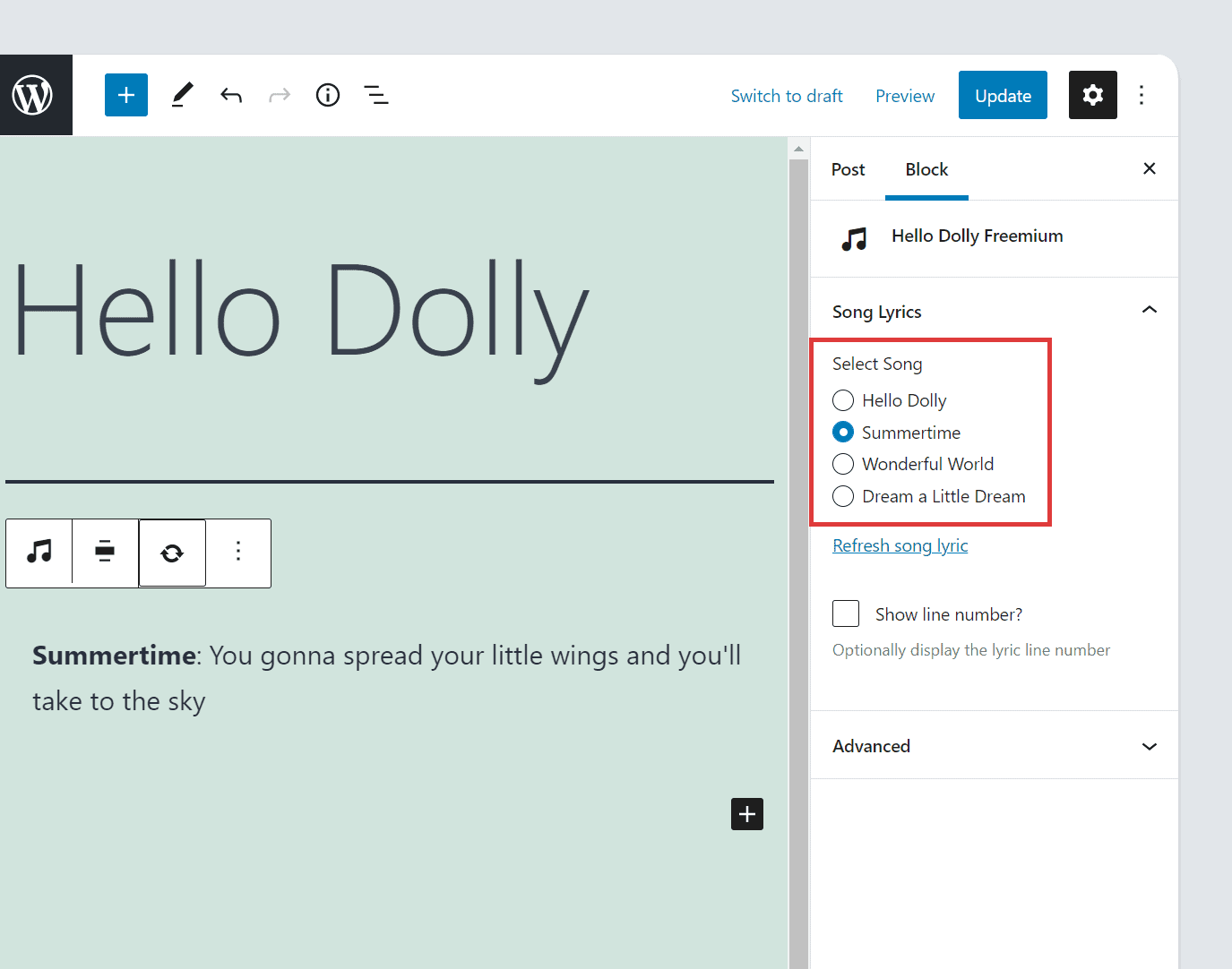
Task: Click the editor scrollbar up arrow
Action: 798,149
